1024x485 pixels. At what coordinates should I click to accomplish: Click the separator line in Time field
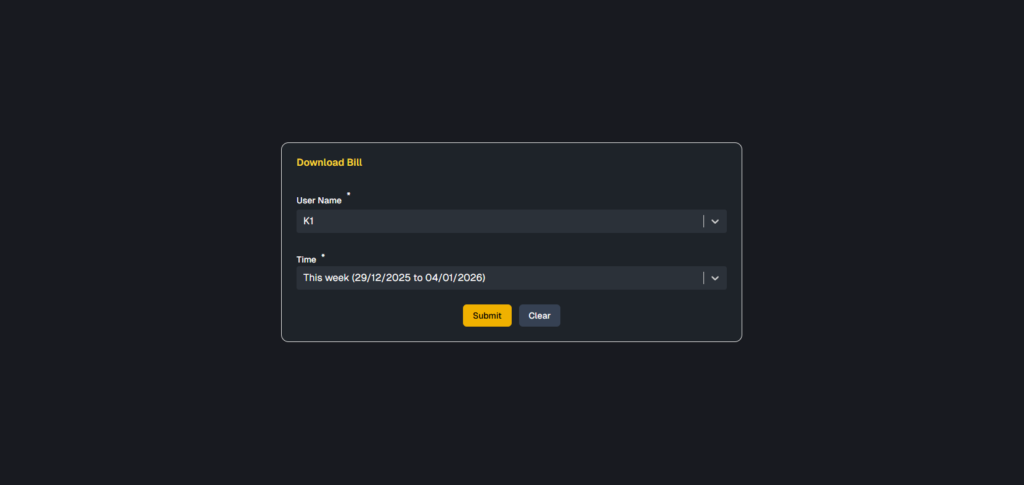click(x=704, y=278)
